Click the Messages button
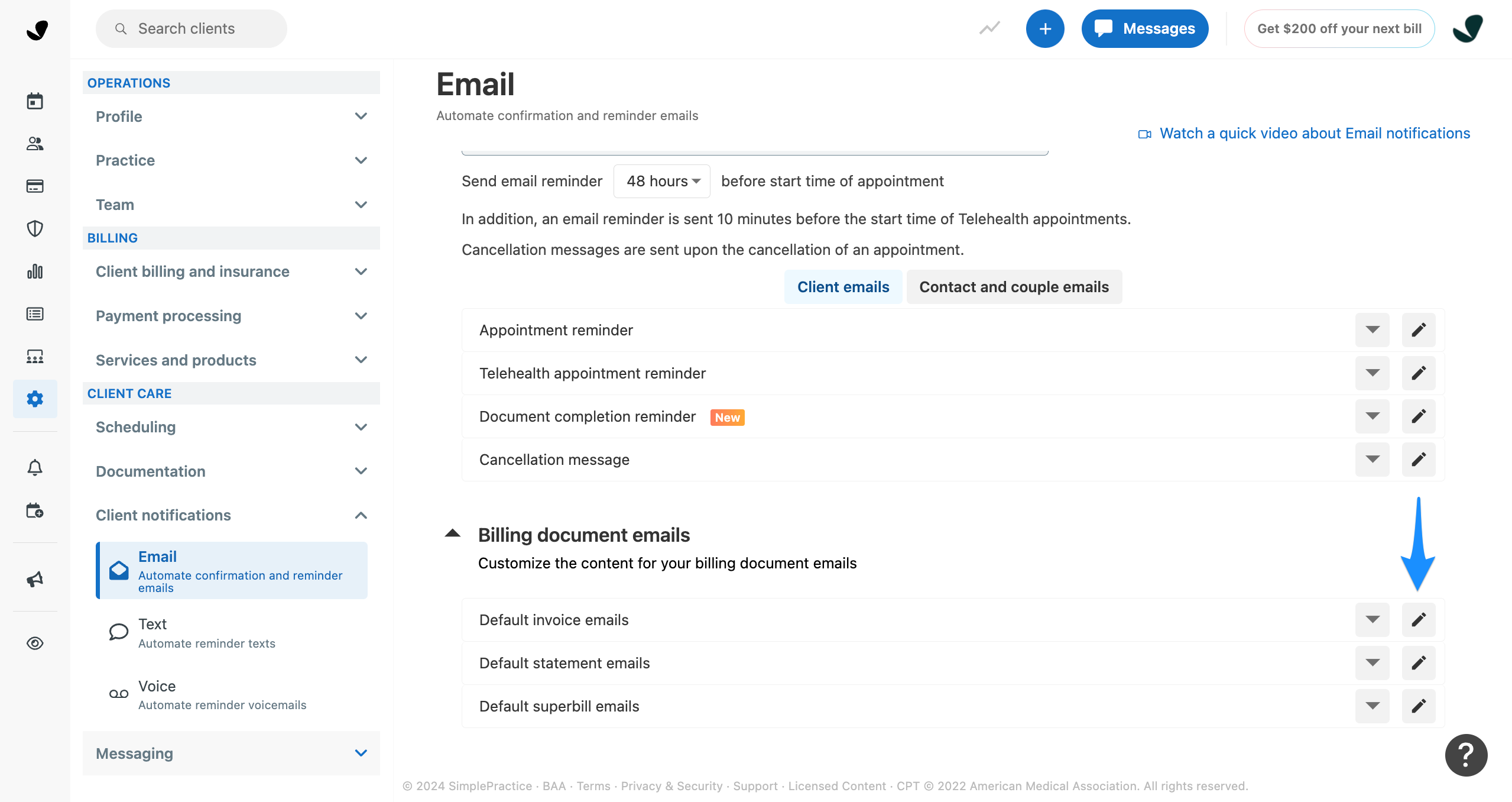The height and width of the screenshot is (802, 1512). pos(1145,28)
